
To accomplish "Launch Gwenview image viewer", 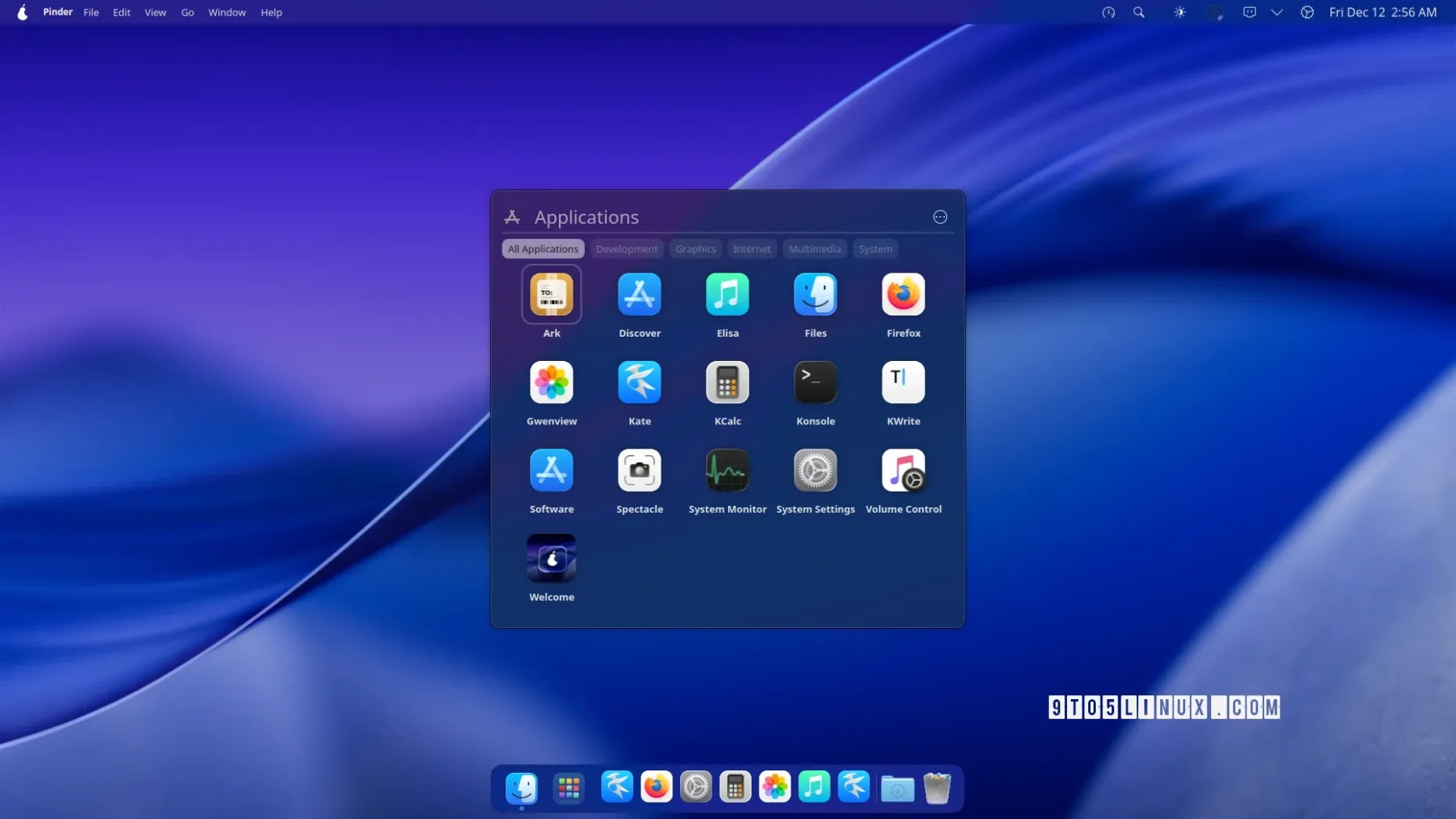I will (x=551, y=383).
